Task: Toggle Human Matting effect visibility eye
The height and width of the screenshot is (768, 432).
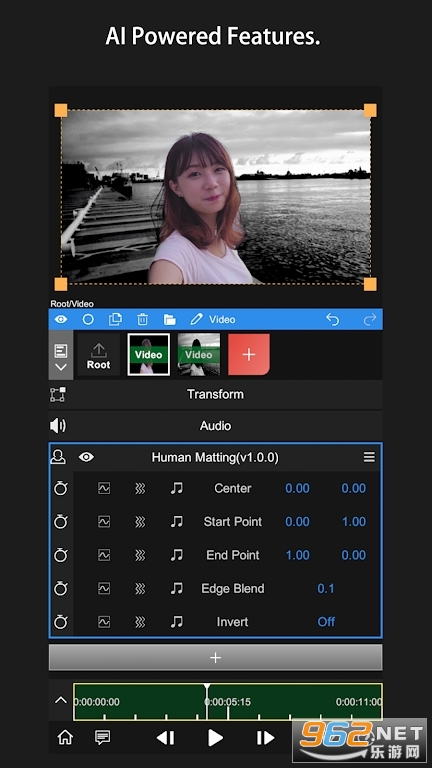Action: (86, 457)
